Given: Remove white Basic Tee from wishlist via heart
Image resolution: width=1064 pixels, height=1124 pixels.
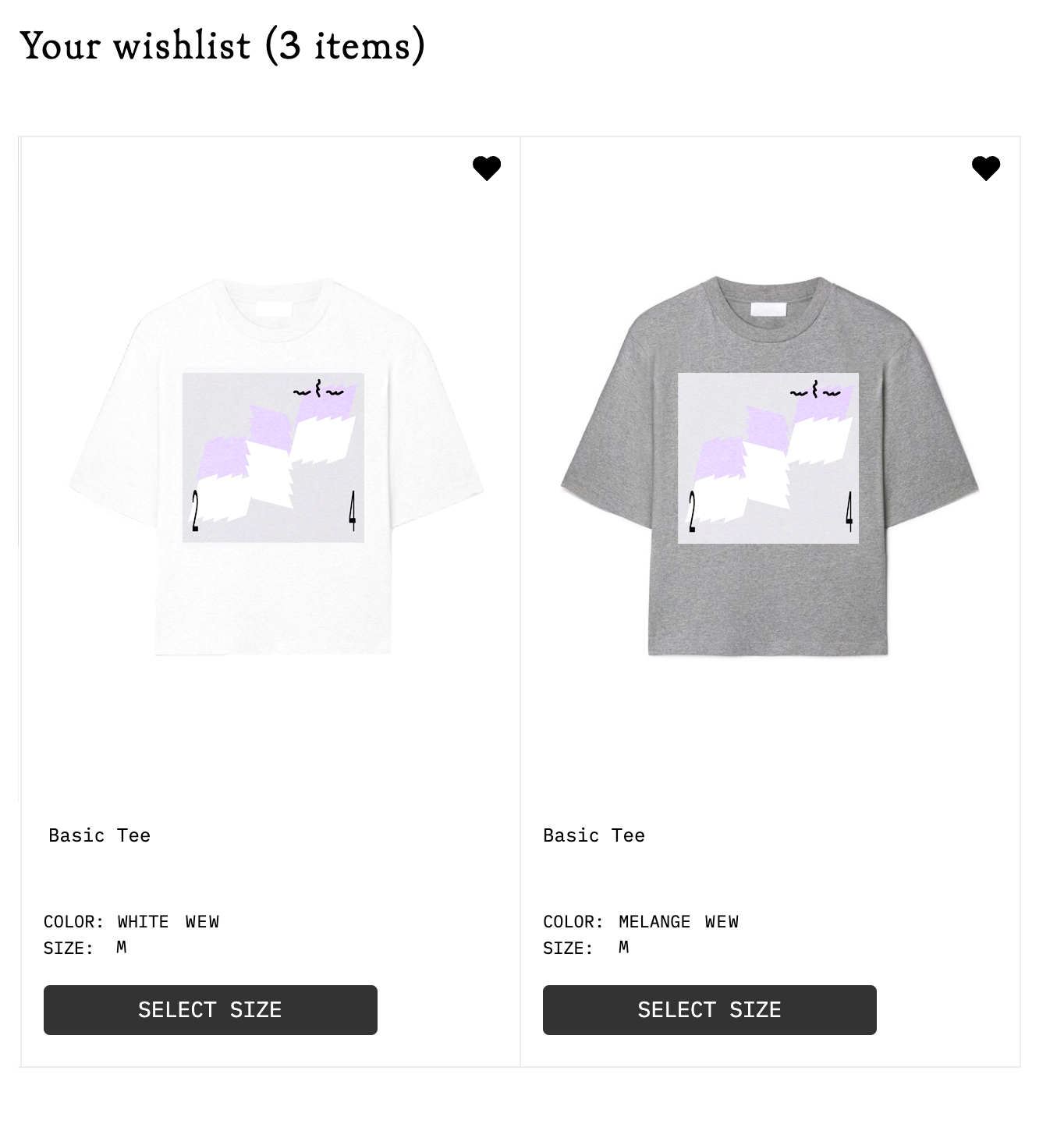Looking at the screenshot, I should tap(487, 168).
